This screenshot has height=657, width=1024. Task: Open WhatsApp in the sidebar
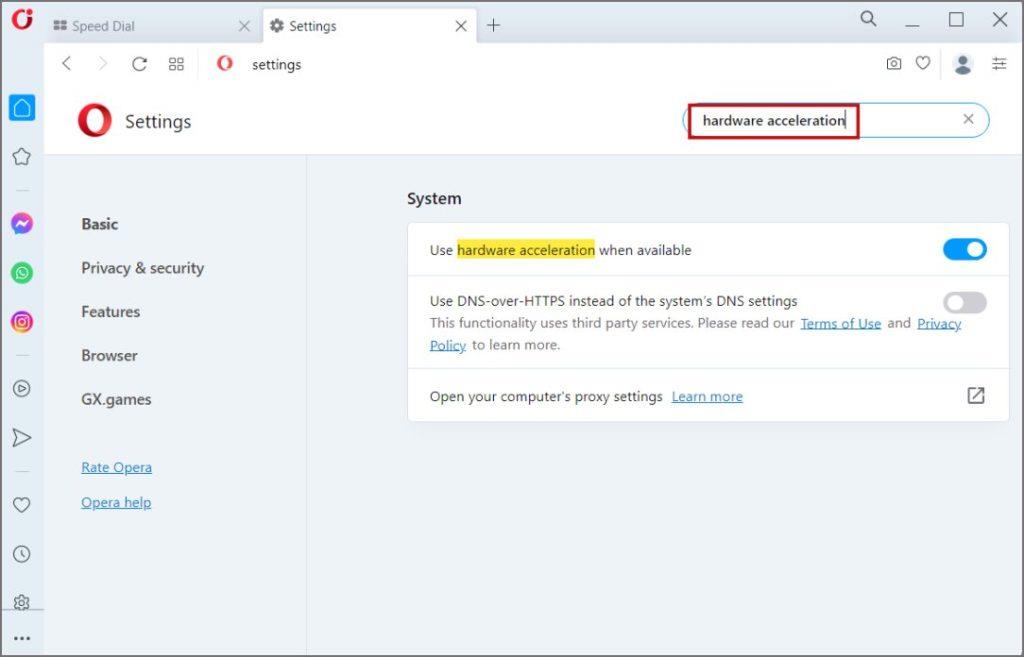tap(22, 273)
